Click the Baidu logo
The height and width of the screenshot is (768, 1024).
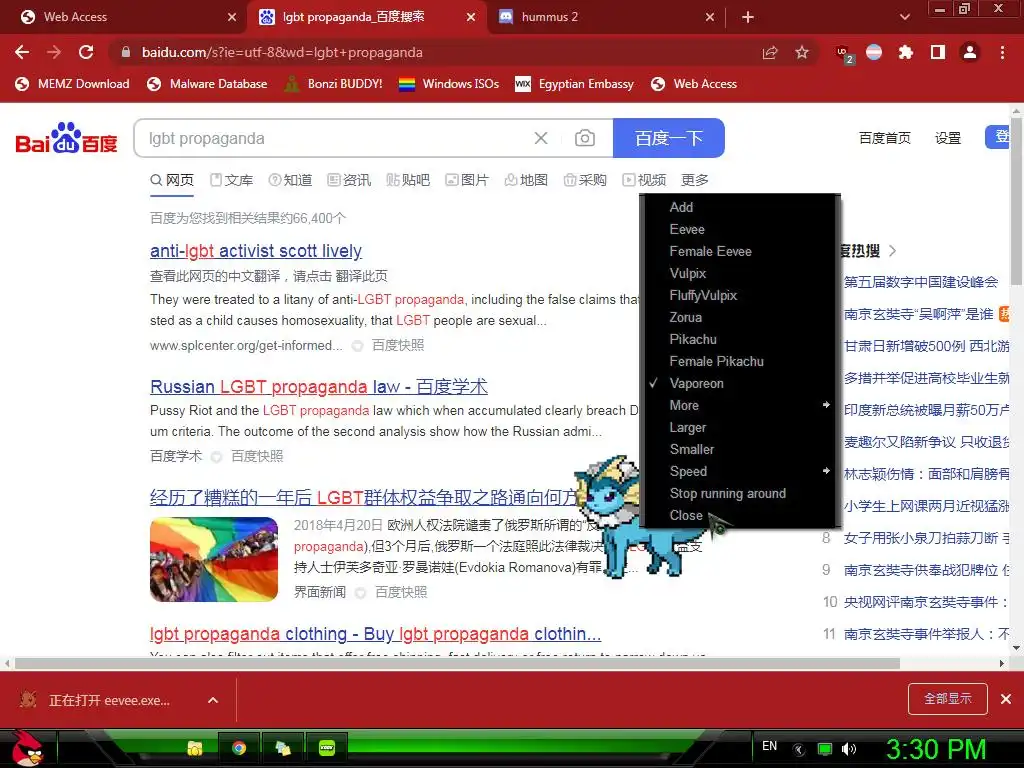point(66,138)
